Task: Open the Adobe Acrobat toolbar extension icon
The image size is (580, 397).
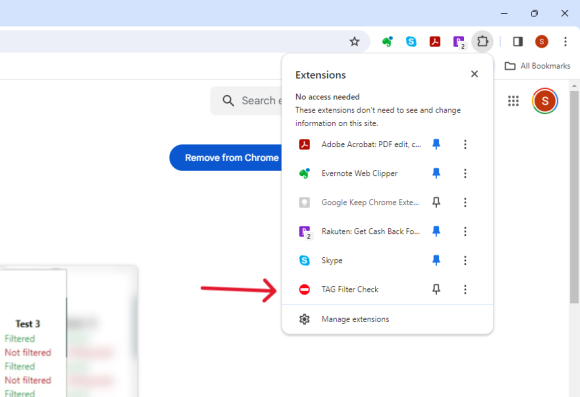Action: coord(435,41)
